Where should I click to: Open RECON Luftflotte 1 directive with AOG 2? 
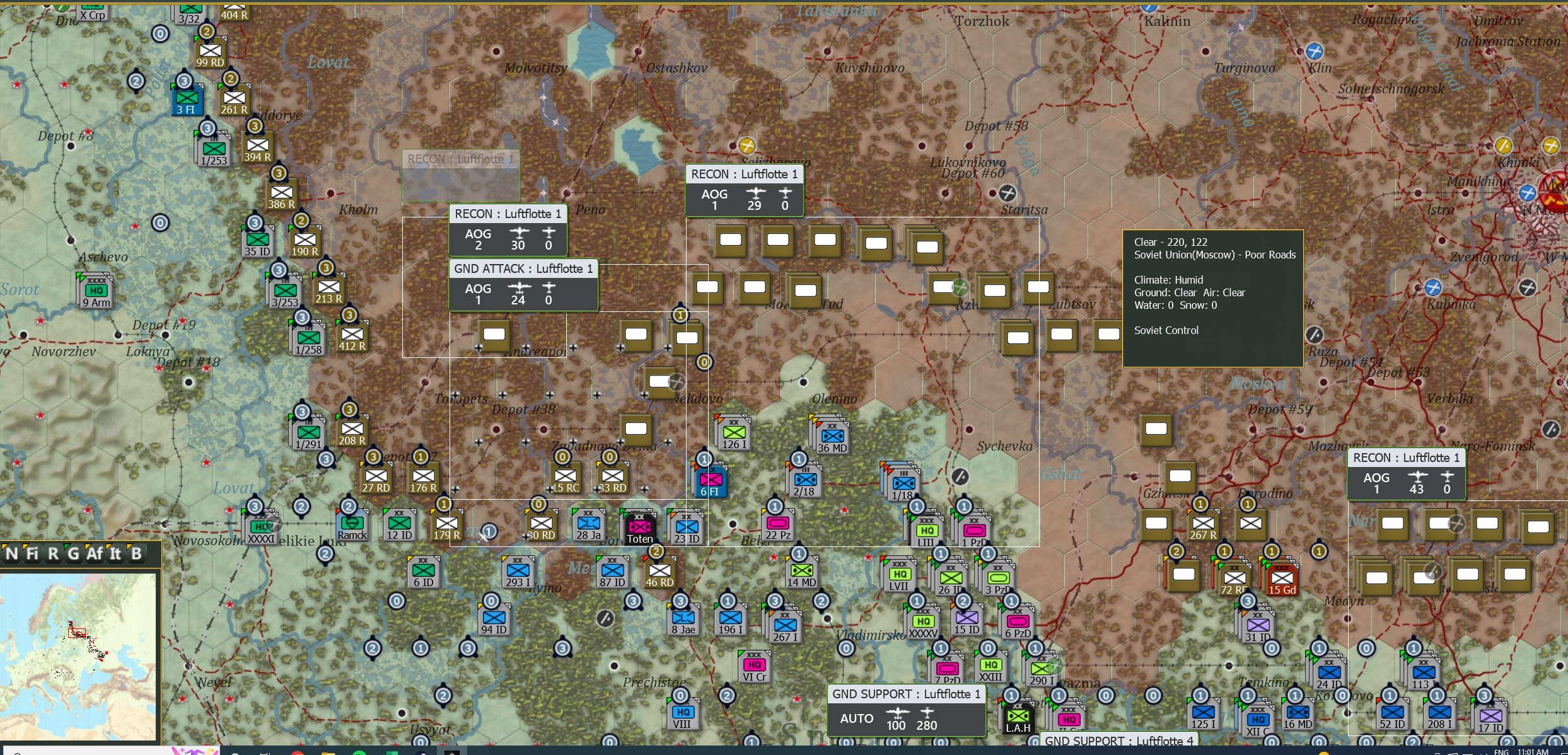[x=508, y=230]
